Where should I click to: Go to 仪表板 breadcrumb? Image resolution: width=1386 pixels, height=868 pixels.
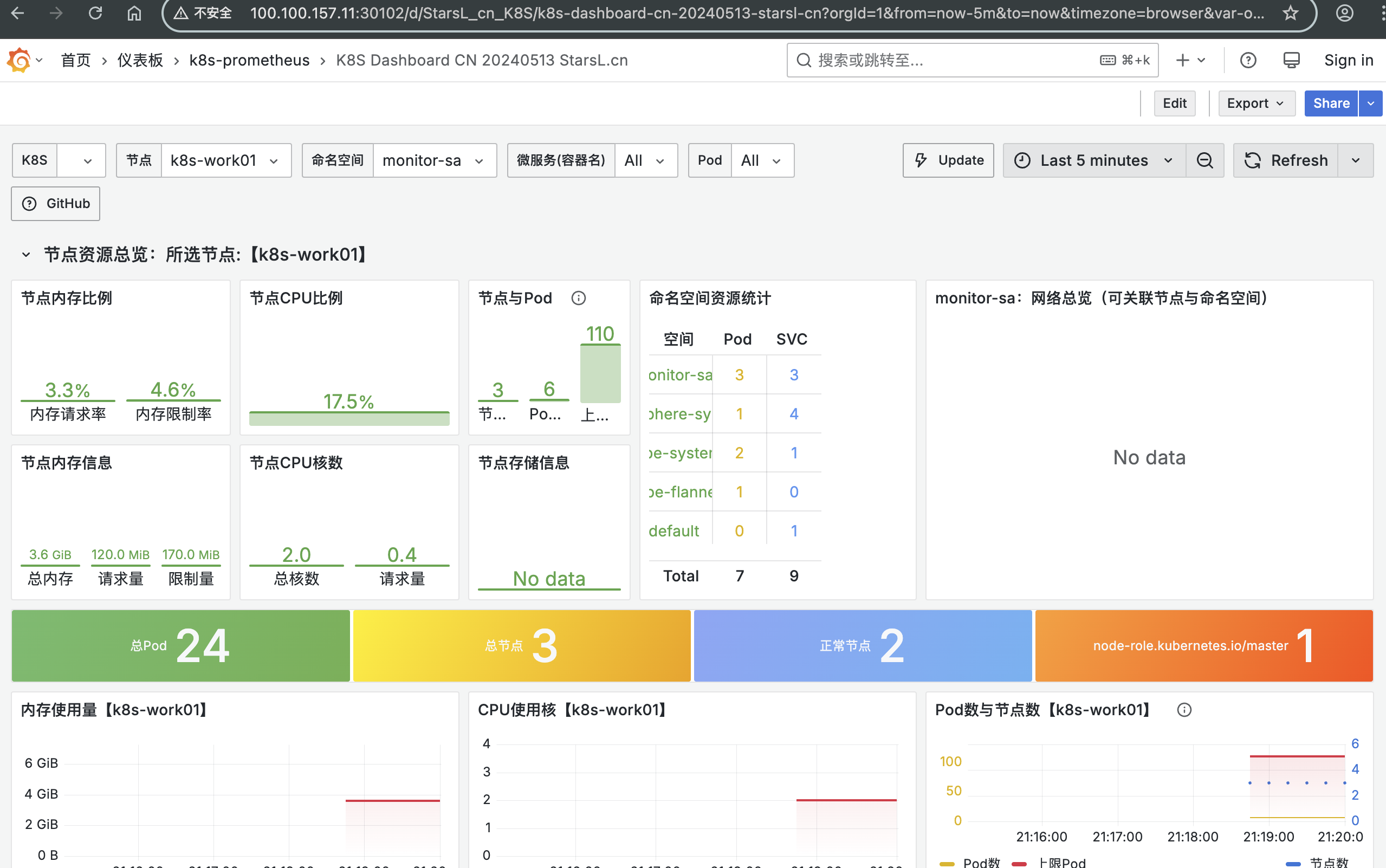click(140, 60)
